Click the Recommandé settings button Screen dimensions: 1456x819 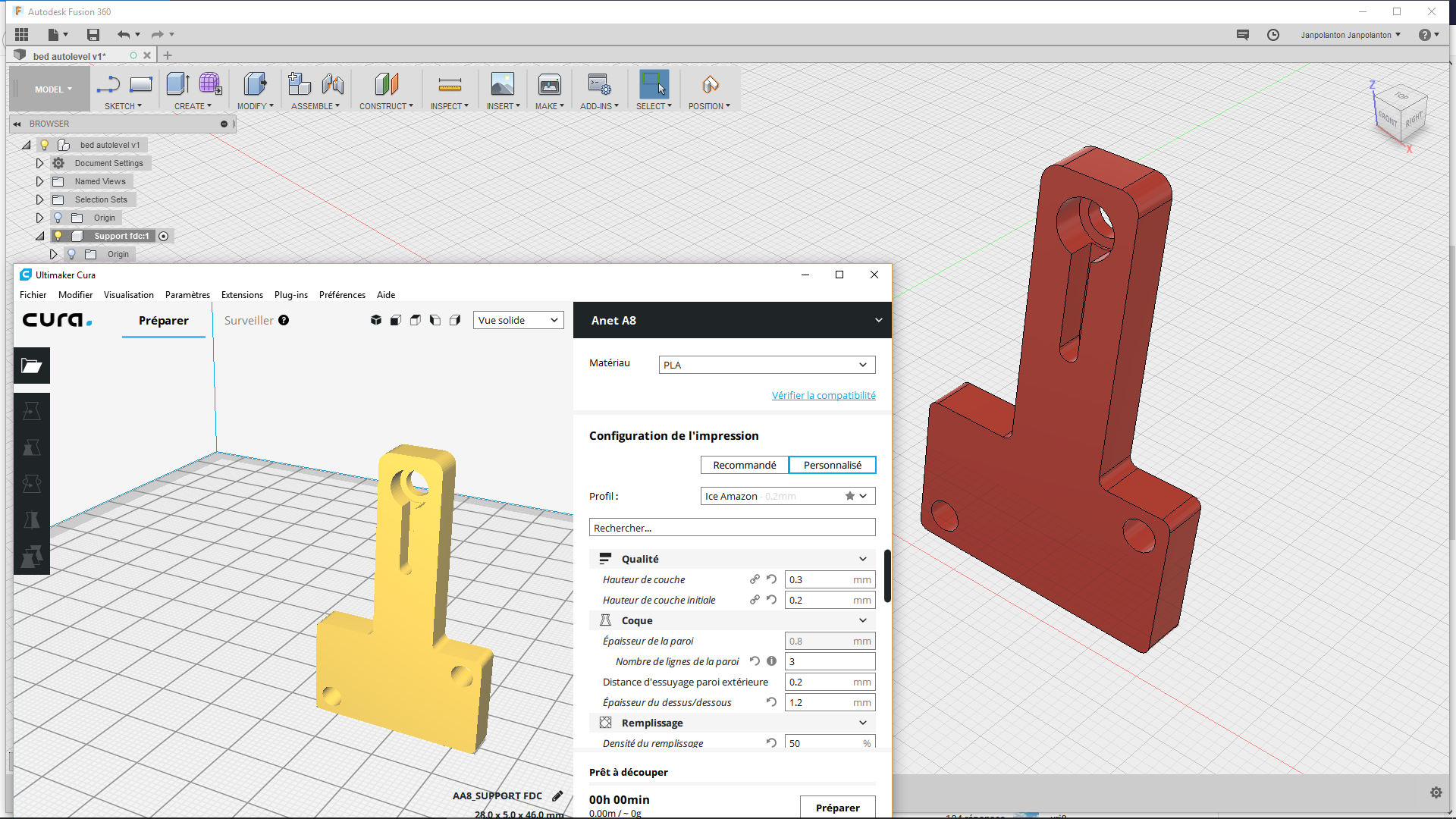pyautogui.click(x=744, y=465)
